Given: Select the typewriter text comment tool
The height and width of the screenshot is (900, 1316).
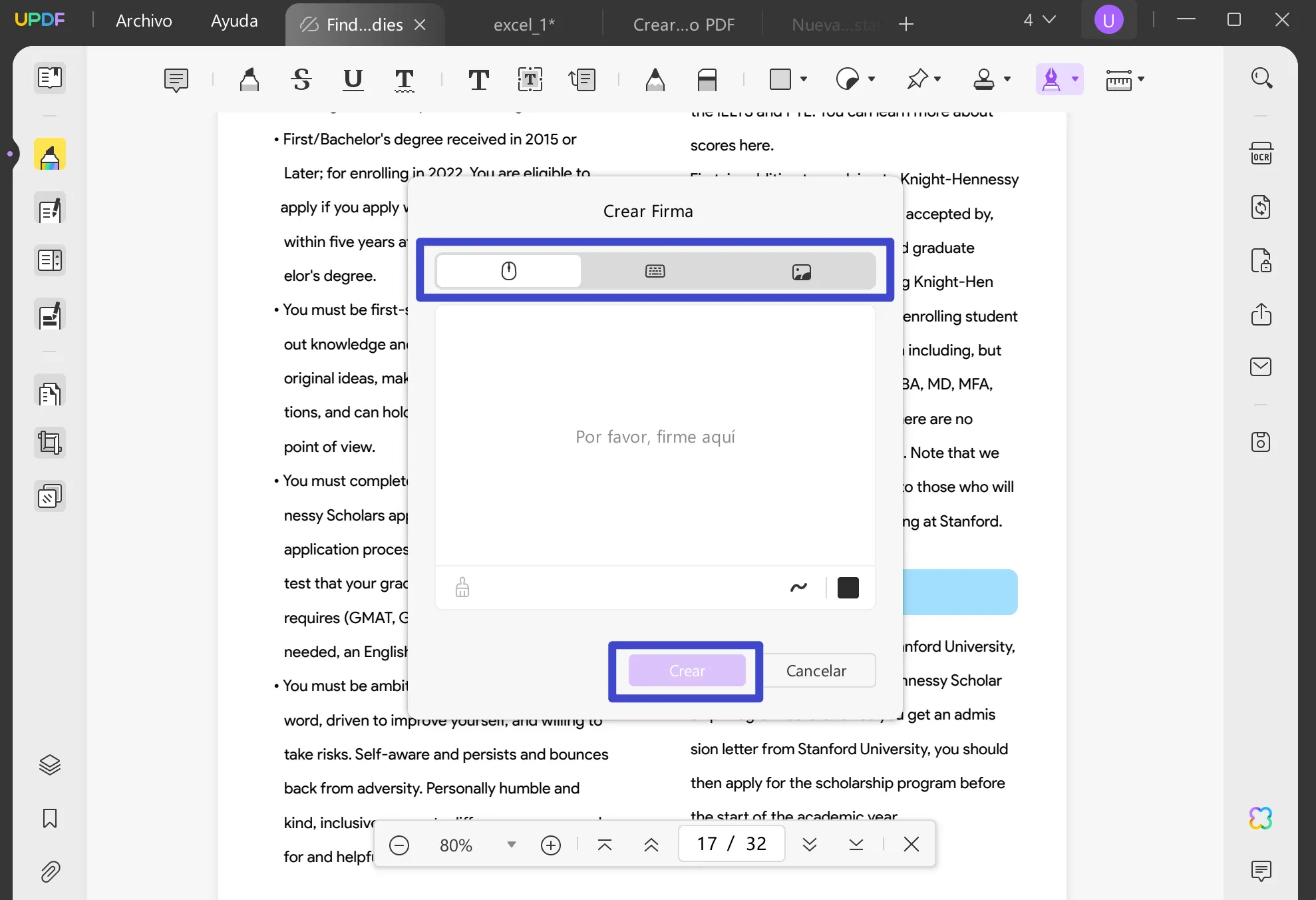Looking at the screenshot, I should (479, 80).
